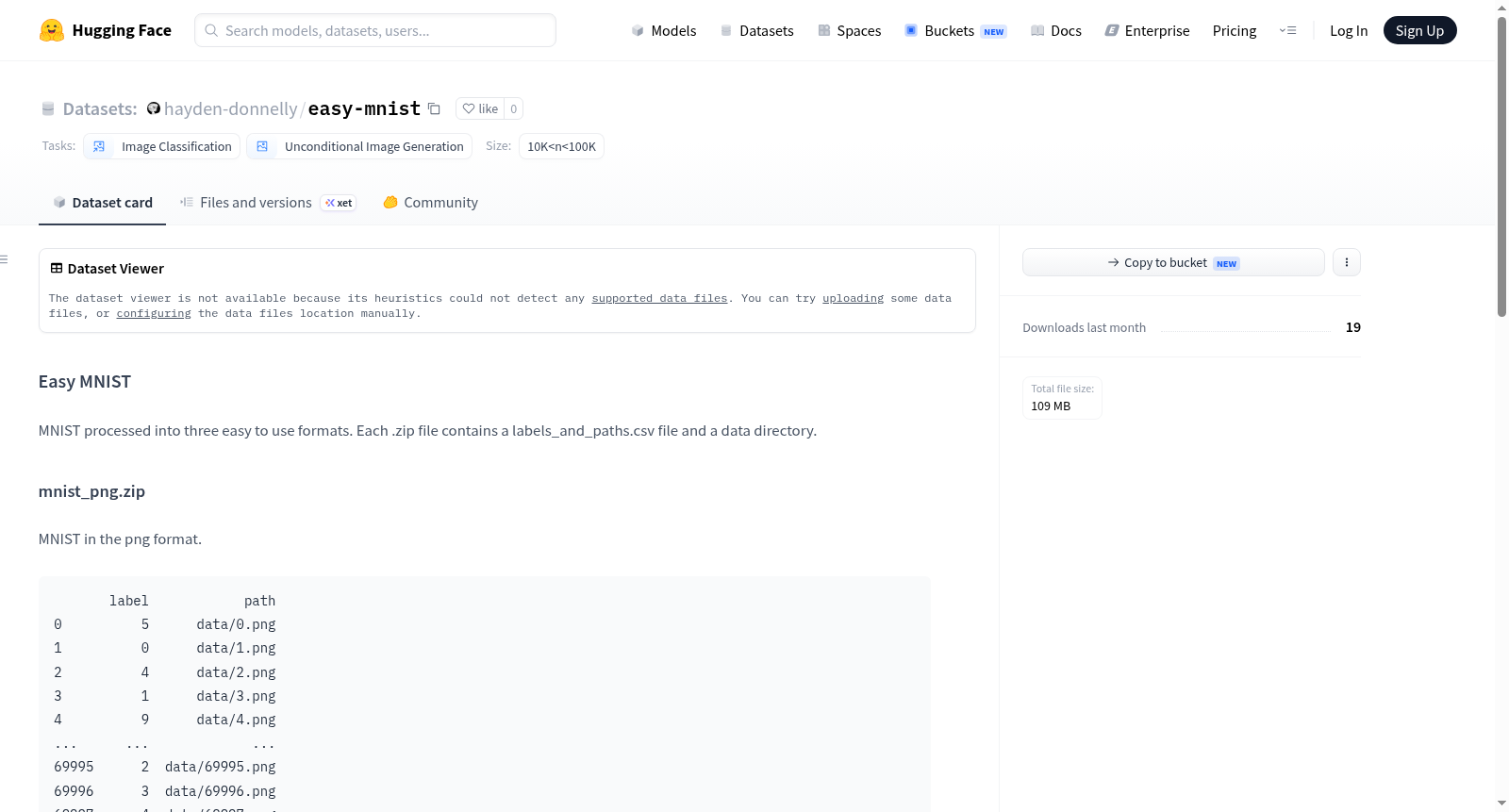This screenshot has width=1509, height=812.
Task: Click the xet badge
Action: click(x=339, y=203)
